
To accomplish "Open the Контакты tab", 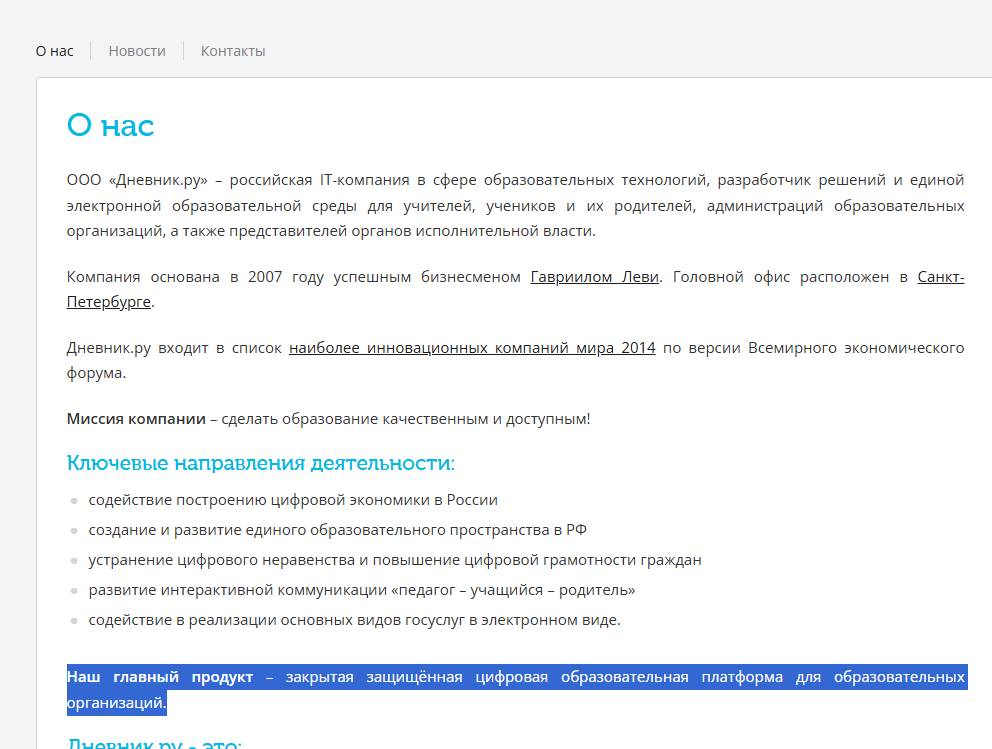I will [x=233, y=51].
